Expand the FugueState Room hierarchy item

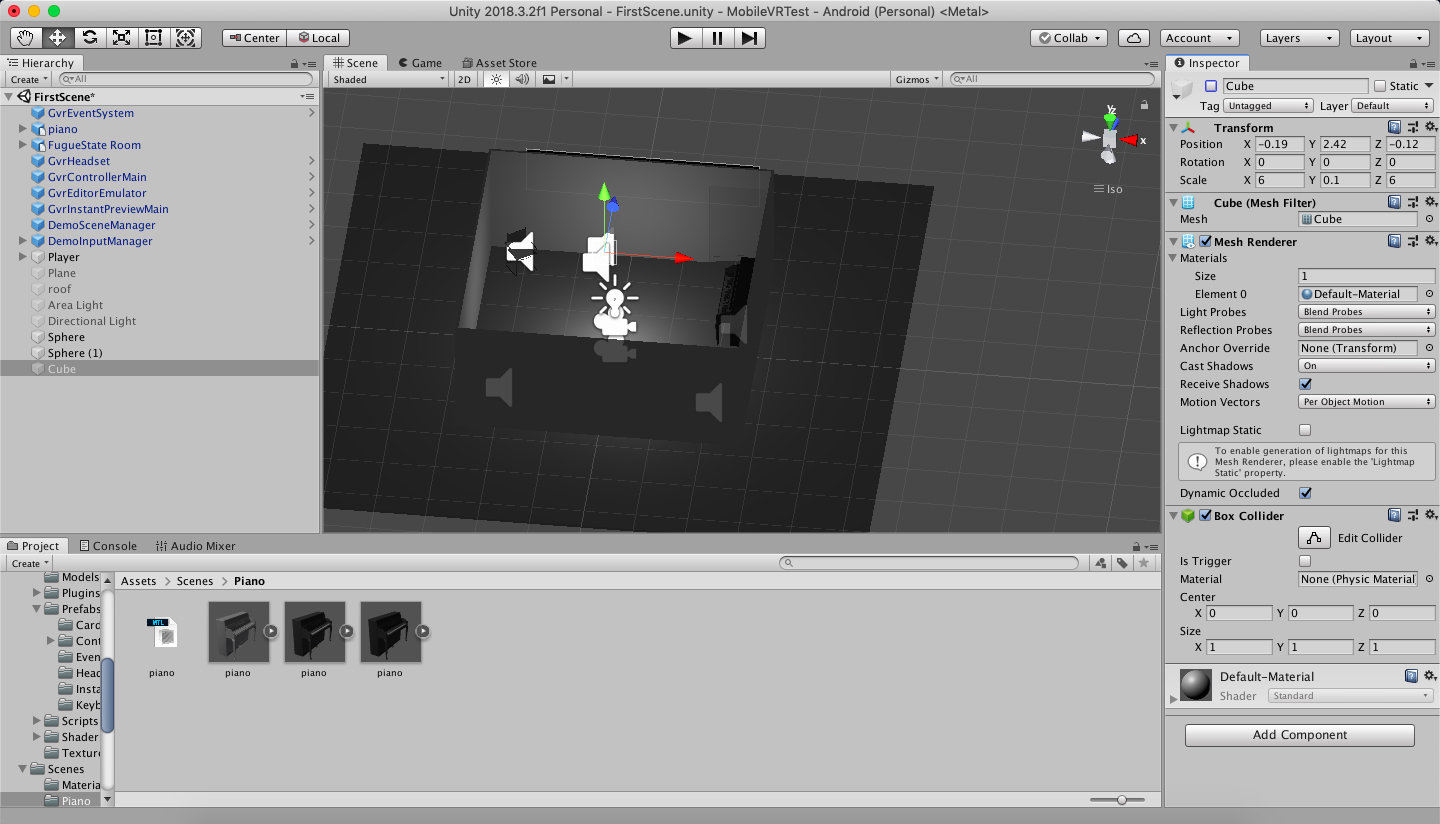[x=23, y=145]
